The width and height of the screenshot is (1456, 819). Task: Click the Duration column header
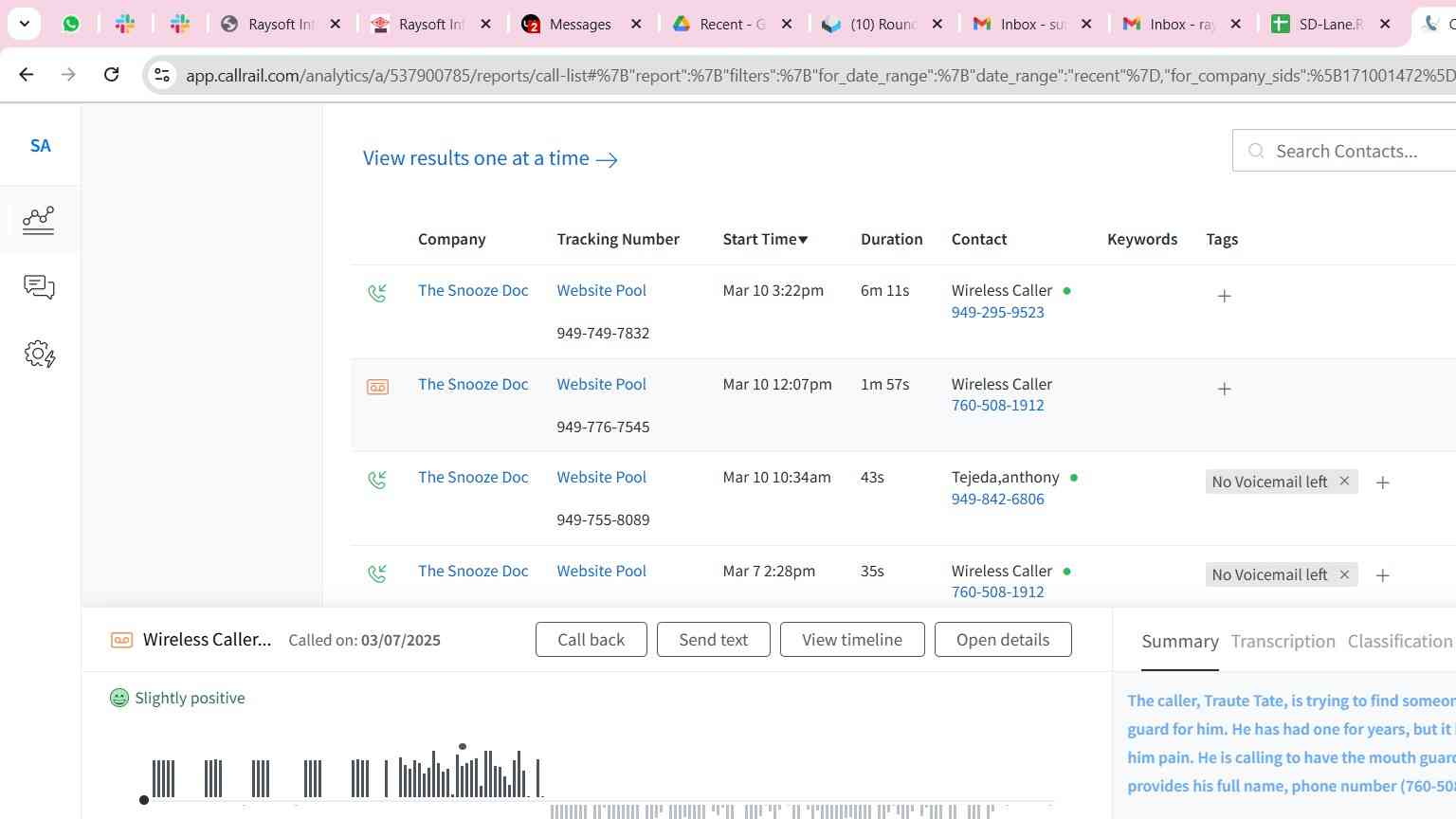click(x=891, y=239)
